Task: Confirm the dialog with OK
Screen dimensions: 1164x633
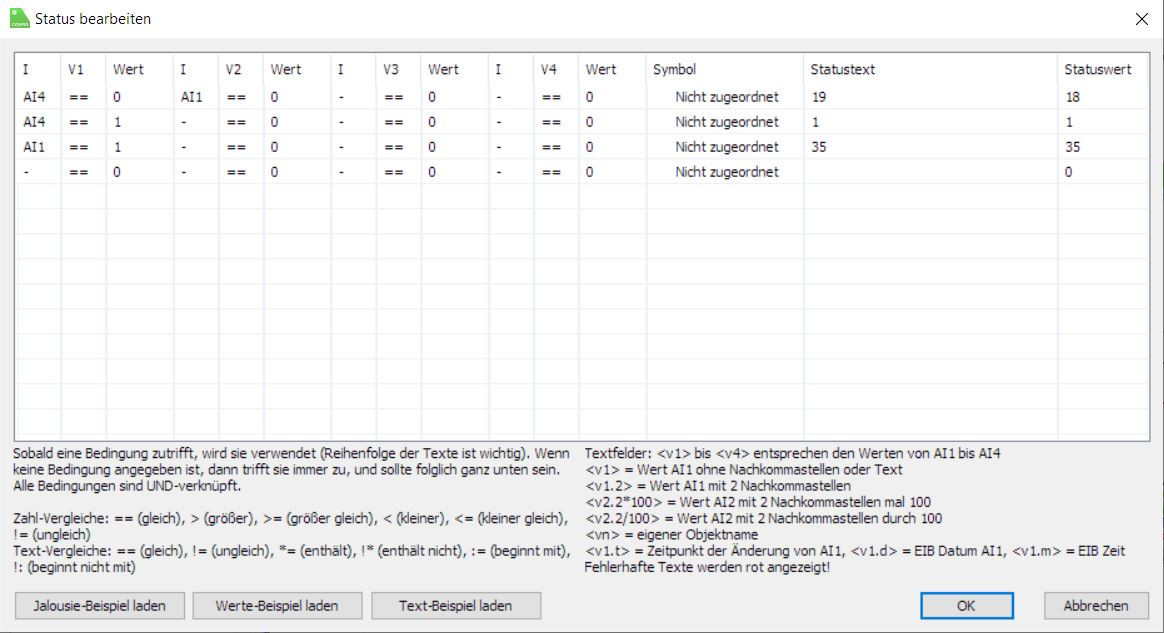Action: click(x=967, y=606)
